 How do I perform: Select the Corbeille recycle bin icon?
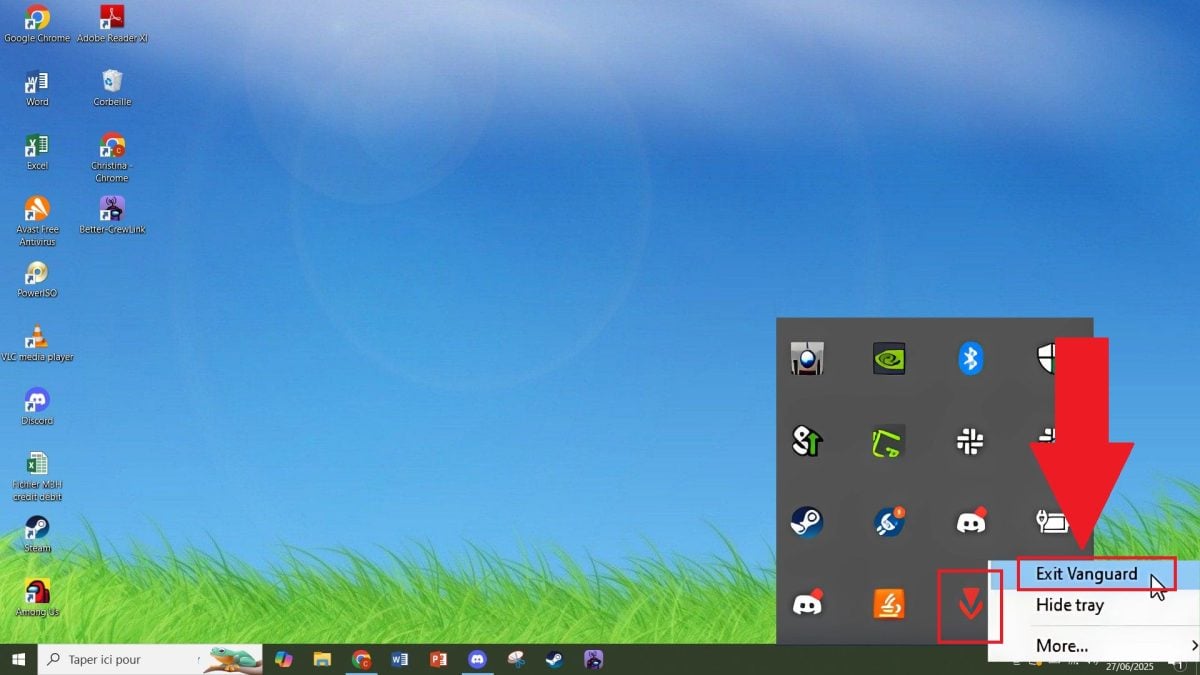[x=112, y=87]
